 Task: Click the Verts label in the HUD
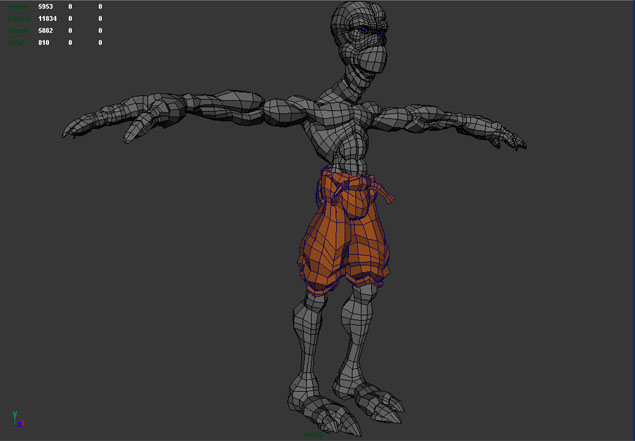click(x=18, y=7)
